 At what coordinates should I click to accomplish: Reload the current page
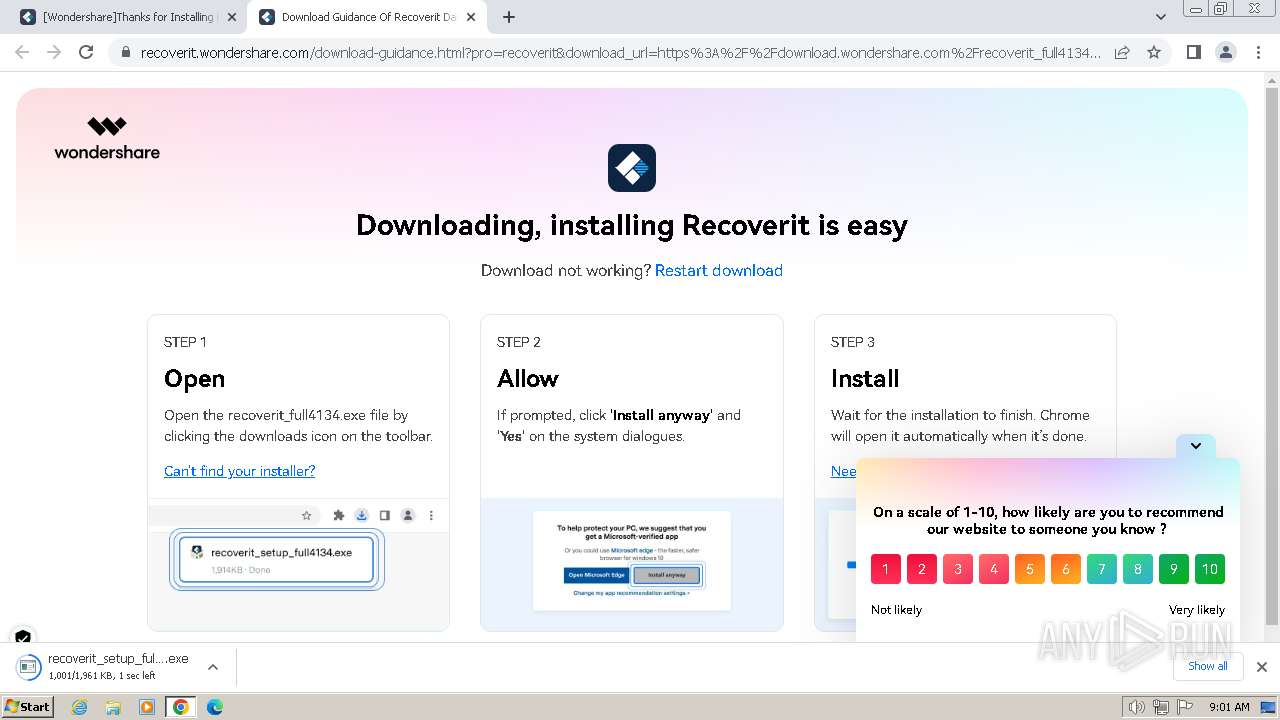[x=86, y=52]
